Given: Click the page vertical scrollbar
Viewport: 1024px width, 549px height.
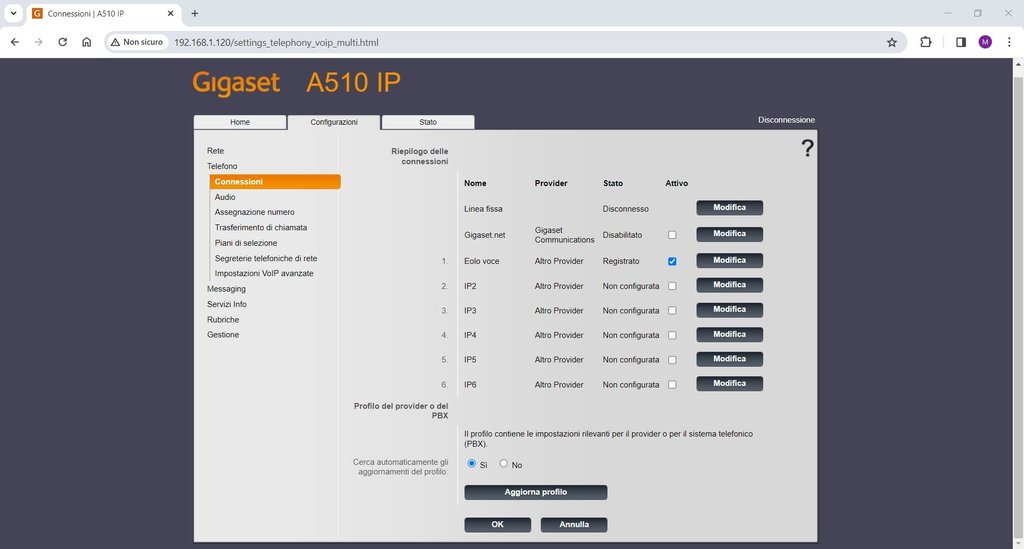Looking at the screenshot, I should point(1018,300).
